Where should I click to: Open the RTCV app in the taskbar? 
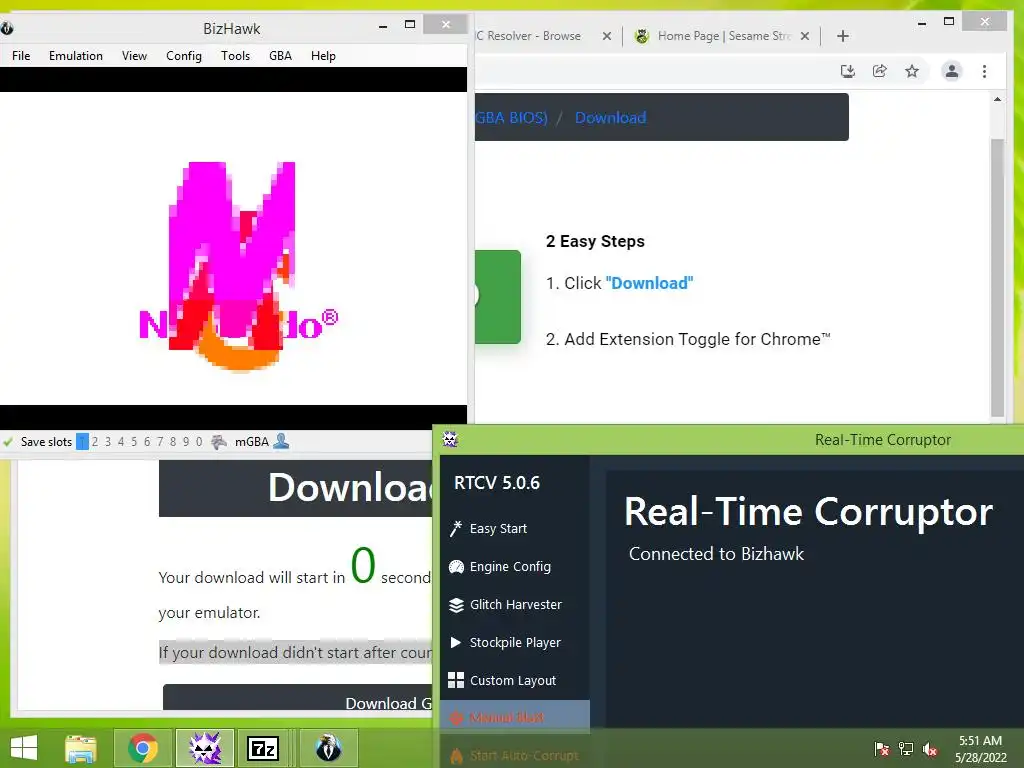[x=205, y=748]
